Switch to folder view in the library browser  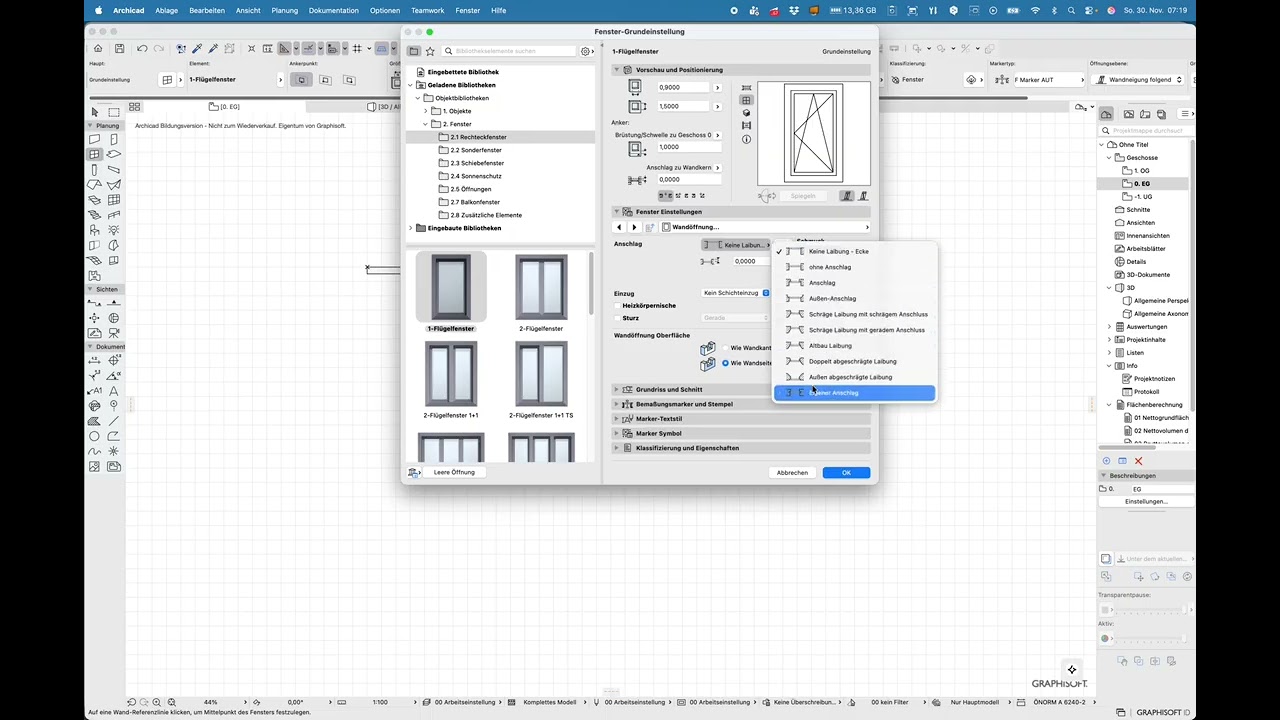[414, 51]
